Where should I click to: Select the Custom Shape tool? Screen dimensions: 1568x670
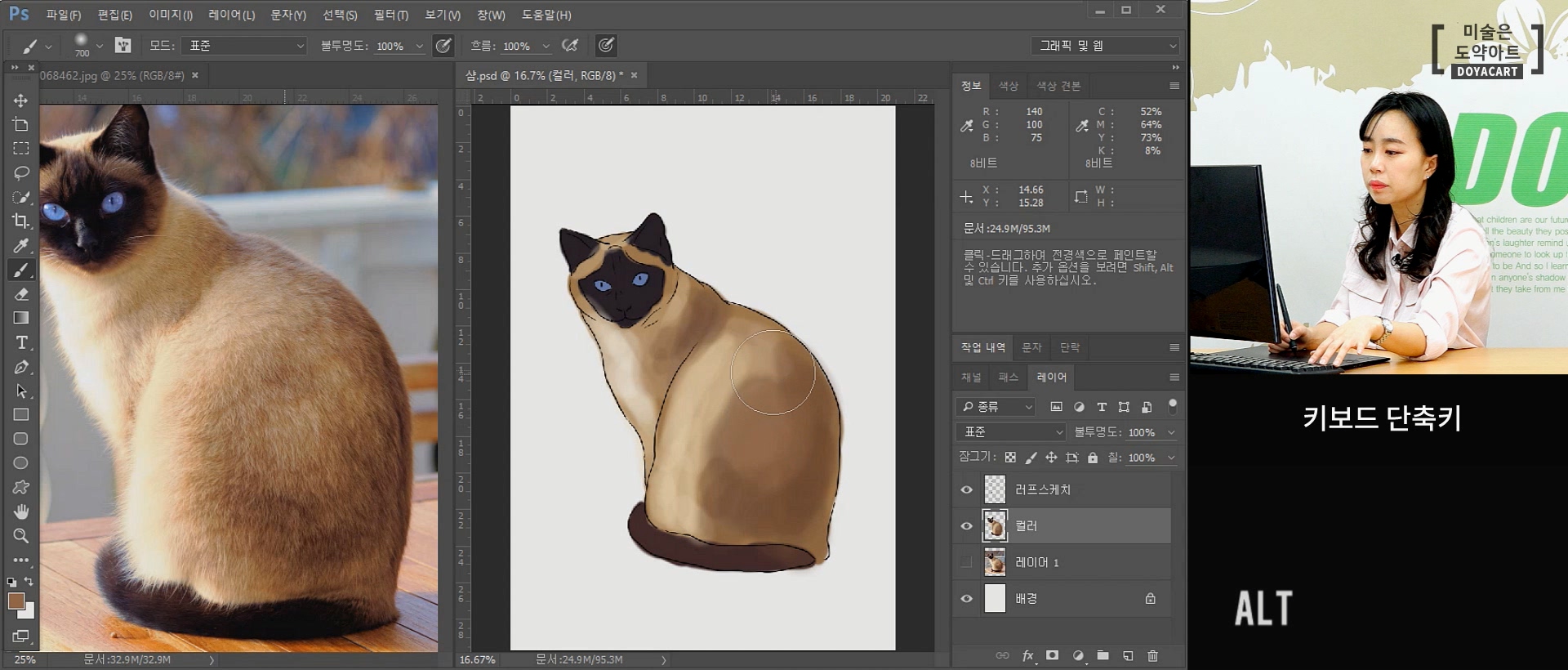point(21,487)
